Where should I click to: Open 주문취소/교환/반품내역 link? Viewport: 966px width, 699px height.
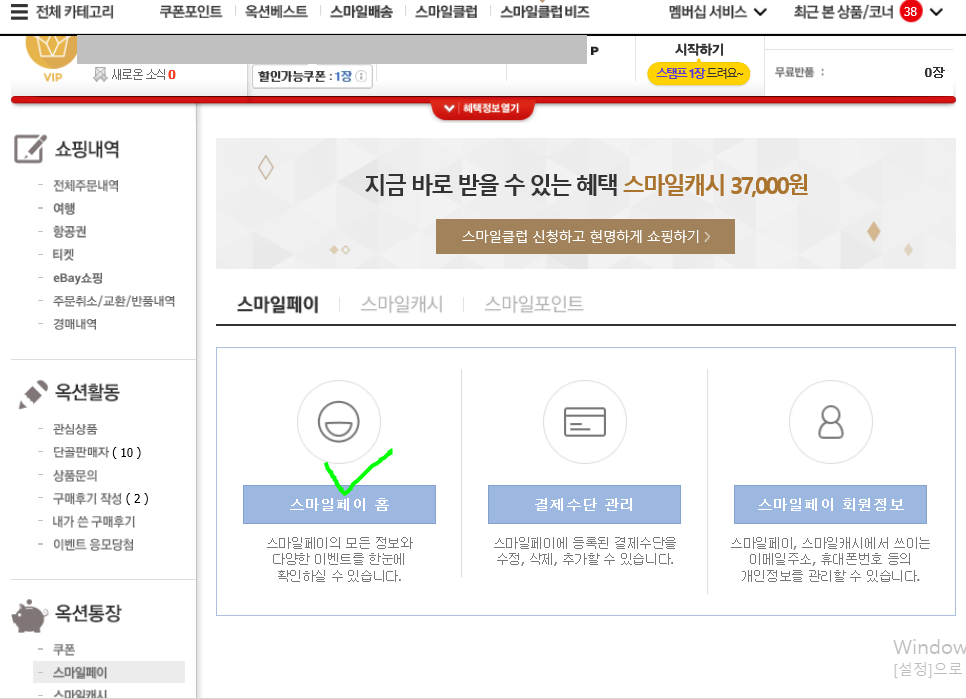[114, 301]
